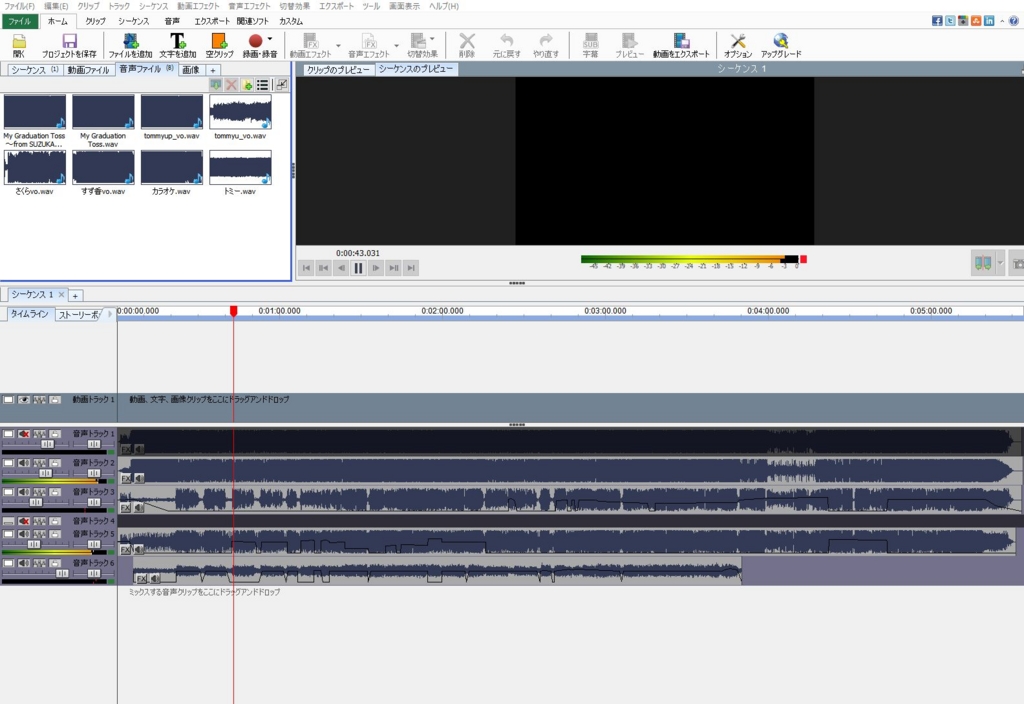Screen dimensions: 1024x704
Task: Open ファイル(F) menu
Action: coord(19,6)
